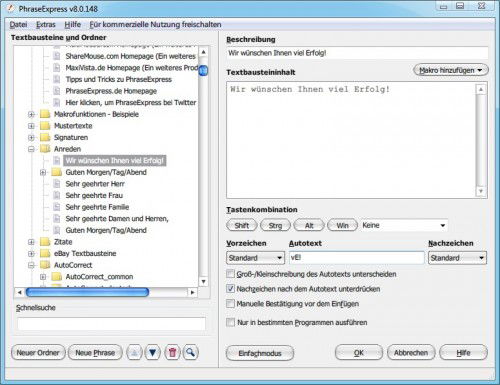The height and width of the screenshot is (385, 500).
Task: Expand the AutoCorrect_common folder
Action: point(43,277)
